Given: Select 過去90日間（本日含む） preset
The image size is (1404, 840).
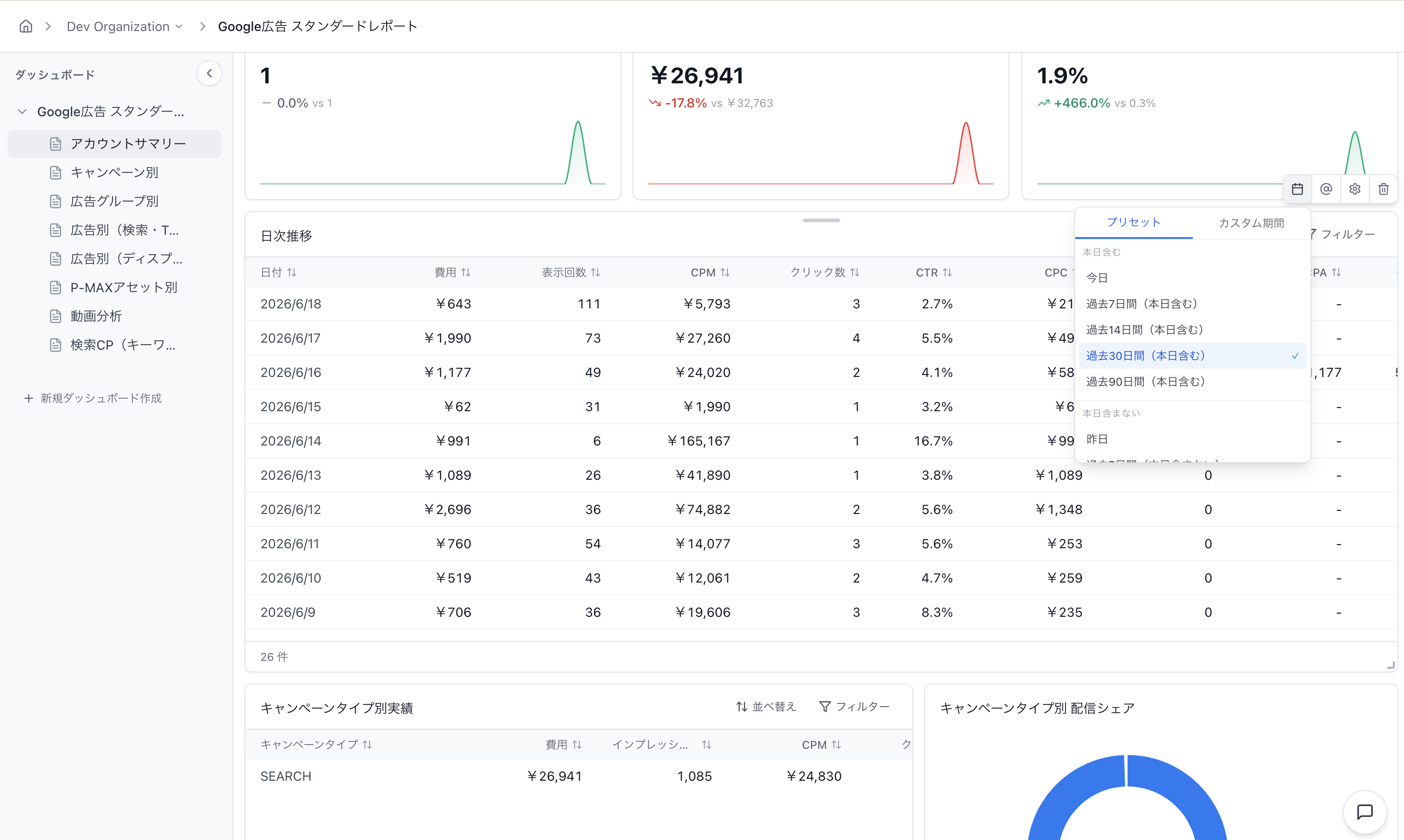Looking at the screenshot, I should click(1192, 382).
